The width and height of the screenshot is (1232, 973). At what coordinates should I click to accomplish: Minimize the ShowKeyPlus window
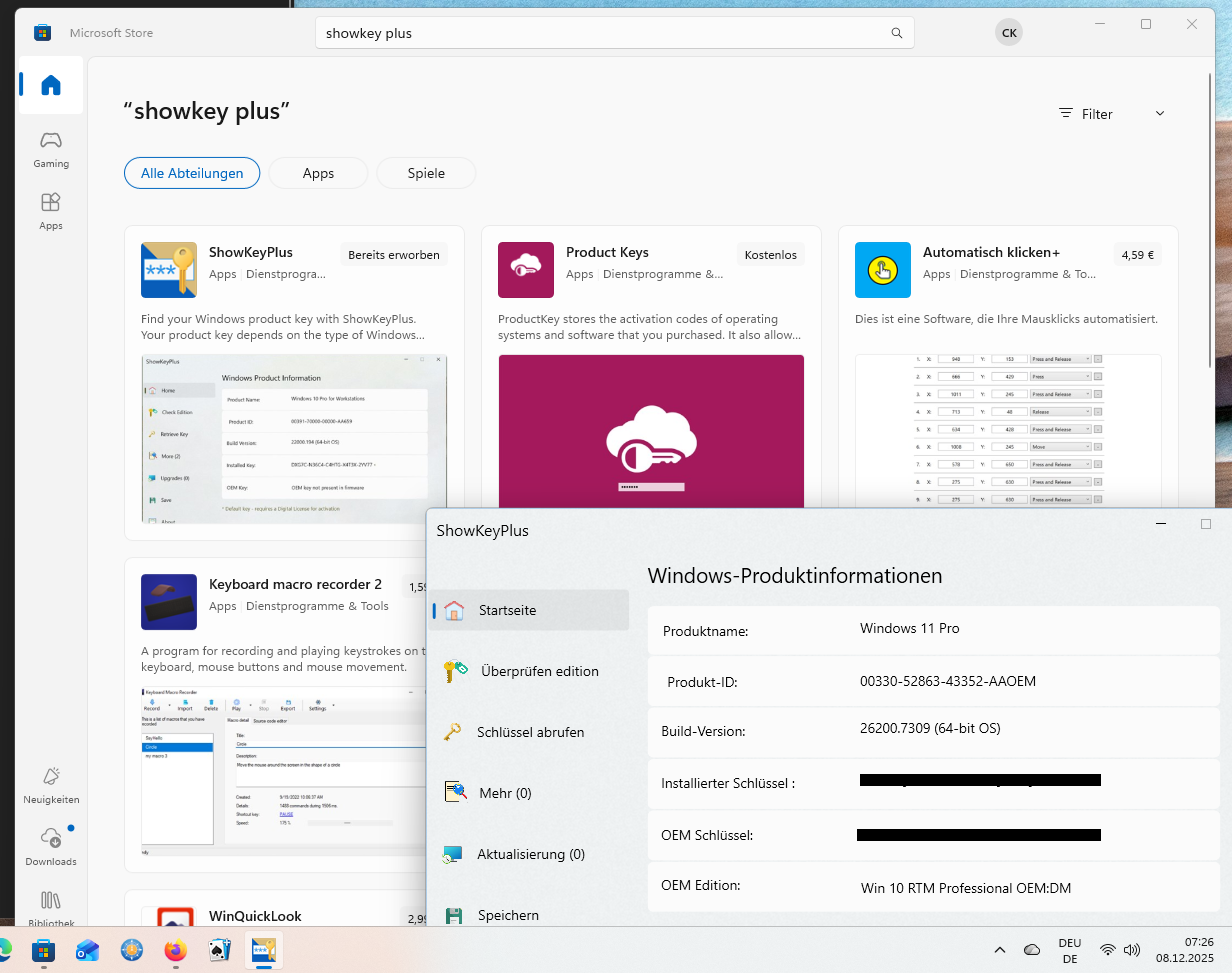pos(1161,524)
